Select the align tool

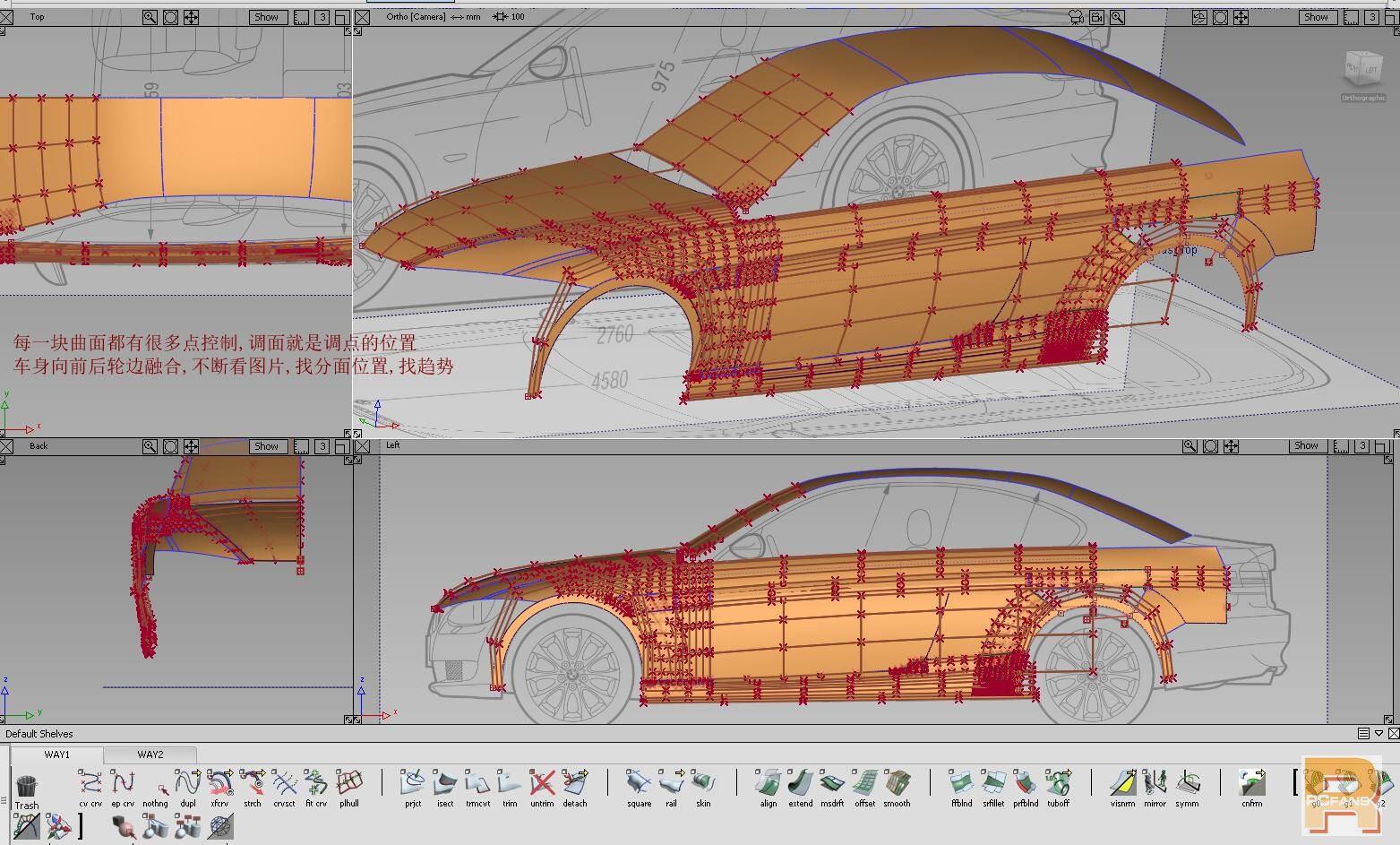point(769,789)
